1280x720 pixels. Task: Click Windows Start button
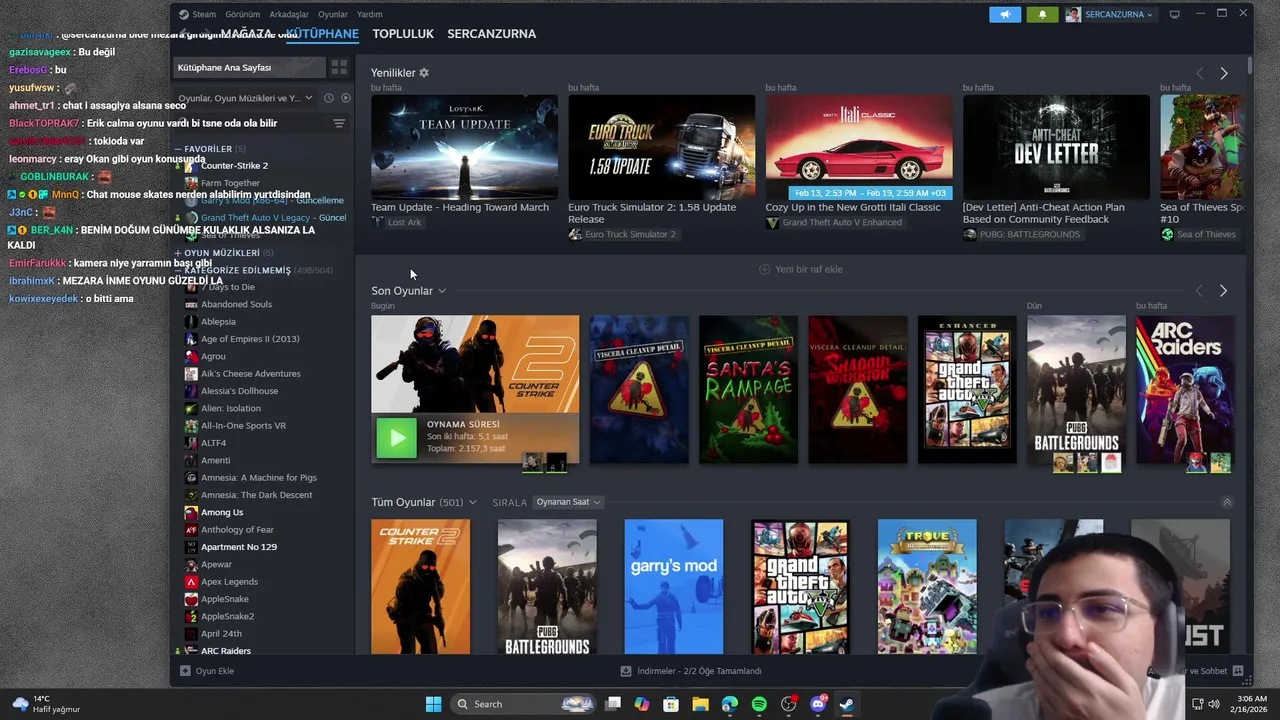433,704
